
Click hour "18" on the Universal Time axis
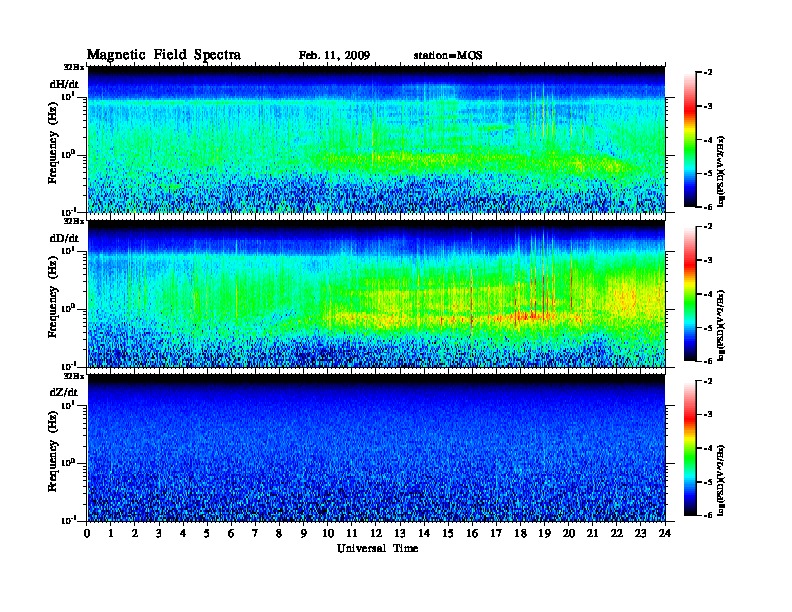click(x=520, y=533)
